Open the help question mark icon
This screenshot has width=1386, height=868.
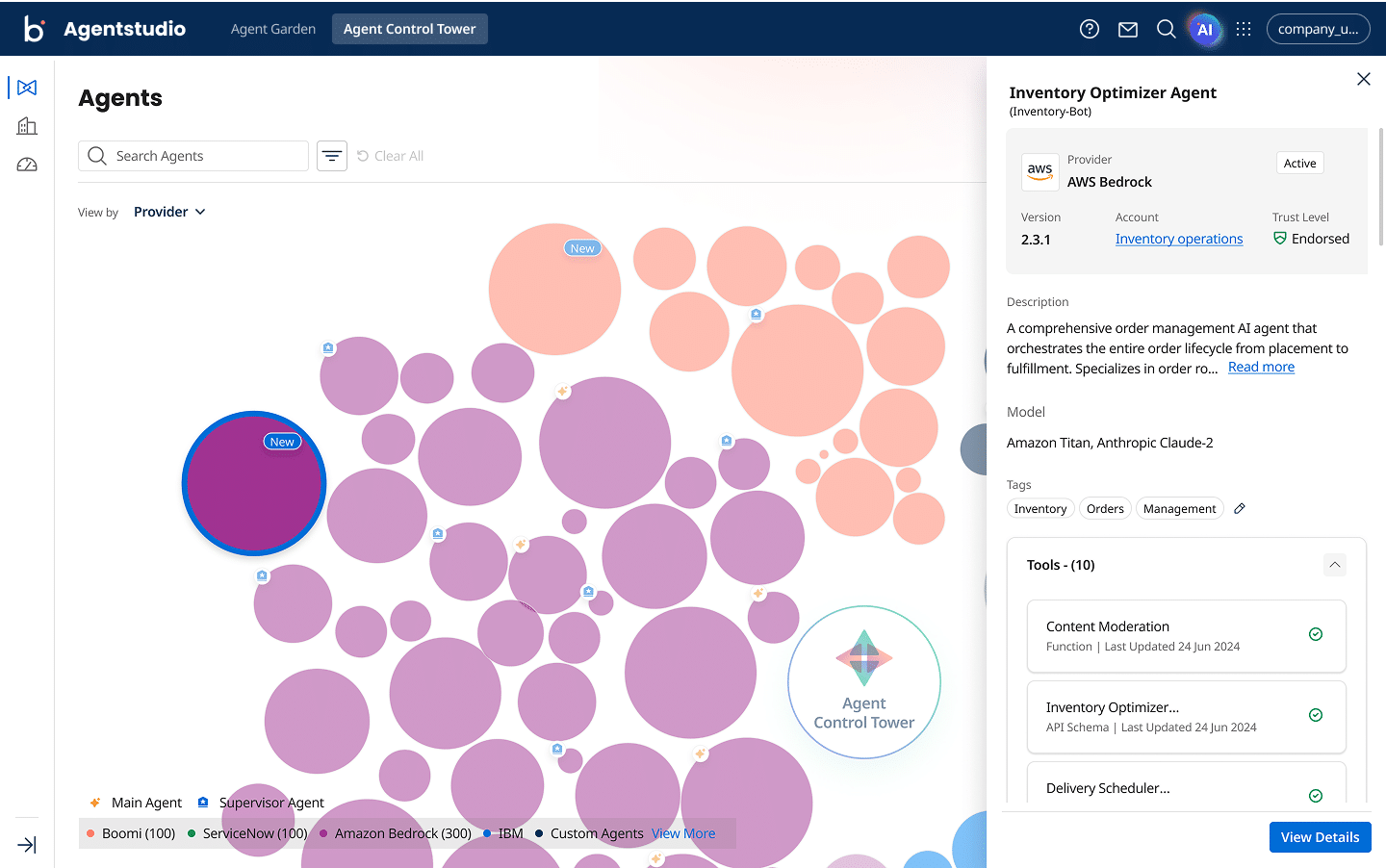[1090, 29]
